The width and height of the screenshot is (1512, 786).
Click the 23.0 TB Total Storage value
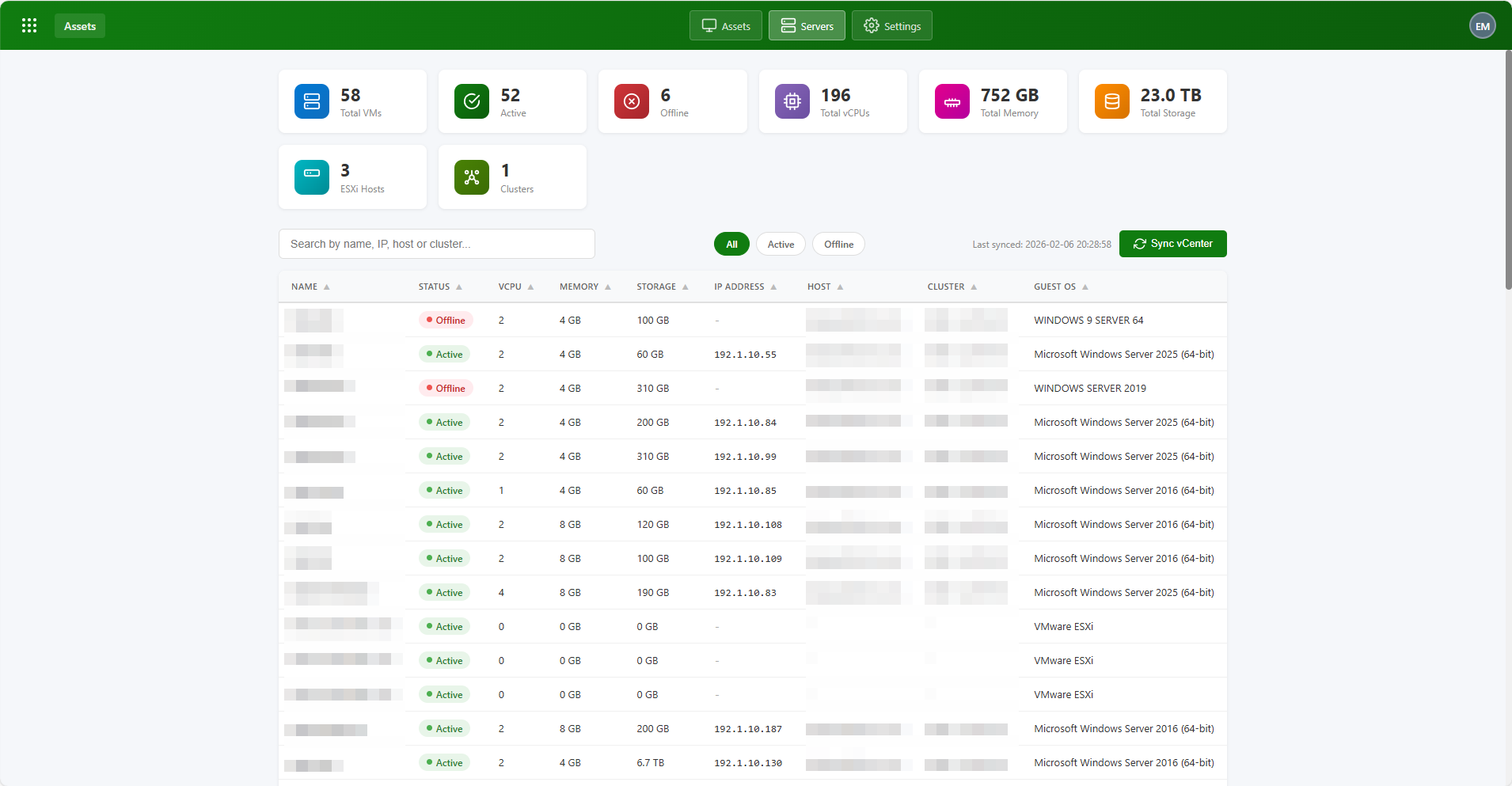tap(1171, 95)
